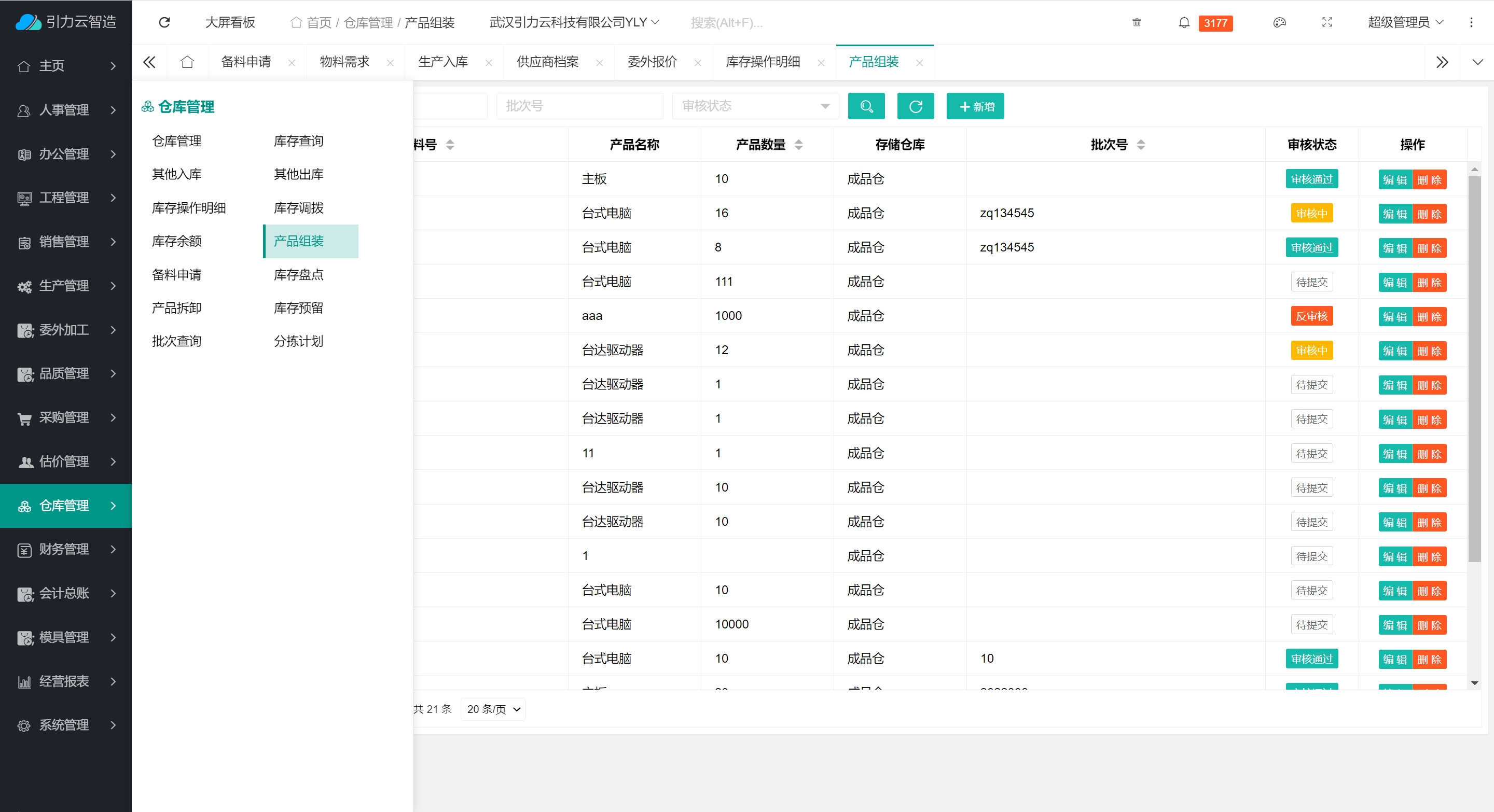The image size is (1494, 812).
Task: Change page size 20 条/页 dropdown
Action: coord(492,709)
